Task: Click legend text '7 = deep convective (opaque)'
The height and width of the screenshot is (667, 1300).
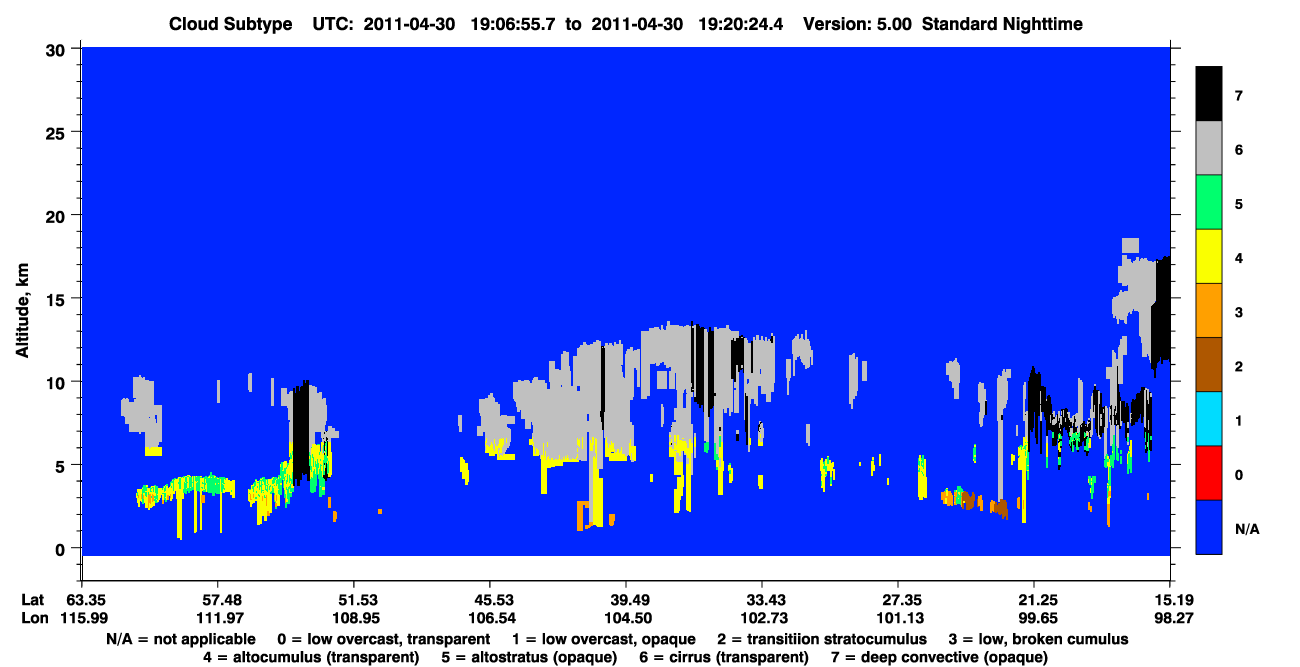Action: coord(940,657)
